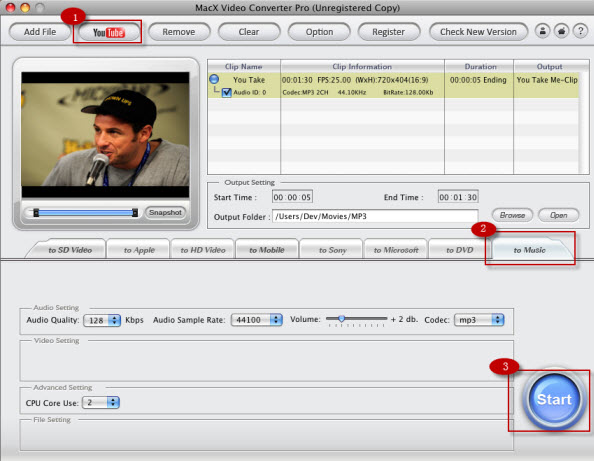The height and width of the screenshot is (461, 594).
Task: Open the Audio Quality 128 dropdown
Action: tap(102, 320)
